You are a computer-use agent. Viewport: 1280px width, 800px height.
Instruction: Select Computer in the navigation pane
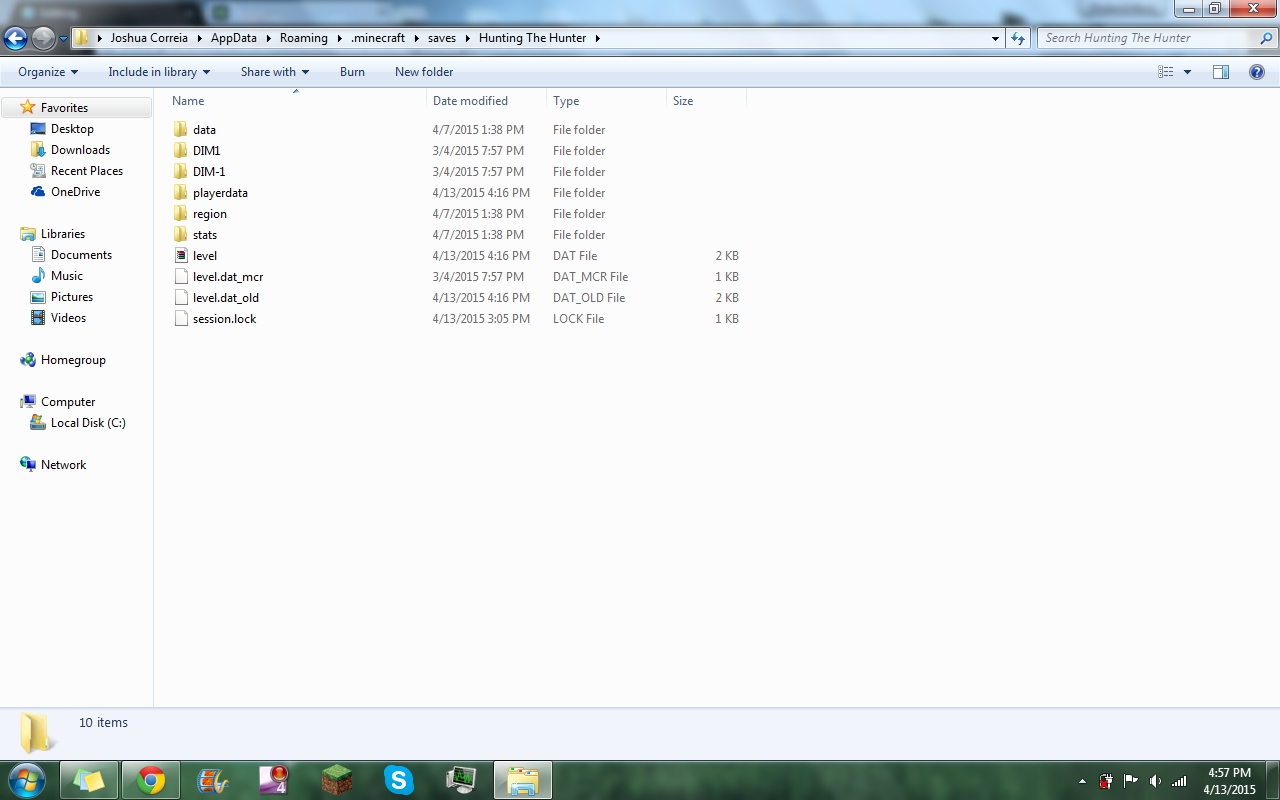(68, 402)
